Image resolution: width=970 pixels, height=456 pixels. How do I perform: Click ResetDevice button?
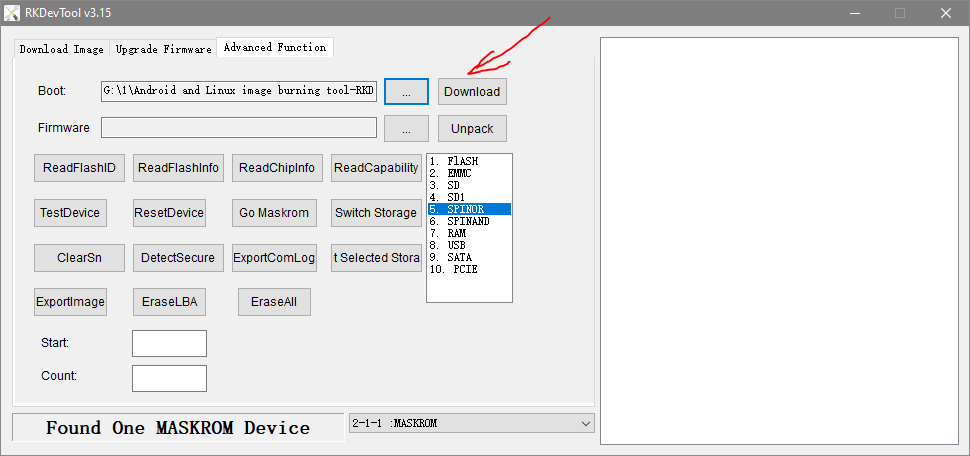coord(169,213)
